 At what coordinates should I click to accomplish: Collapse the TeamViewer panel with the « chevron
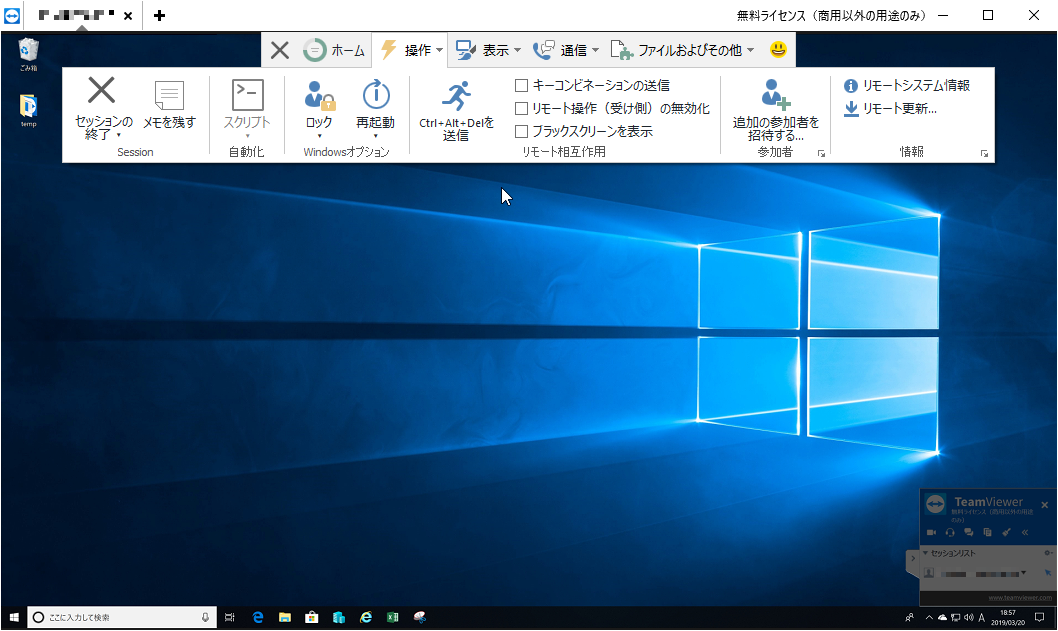tap(1025, 533)
